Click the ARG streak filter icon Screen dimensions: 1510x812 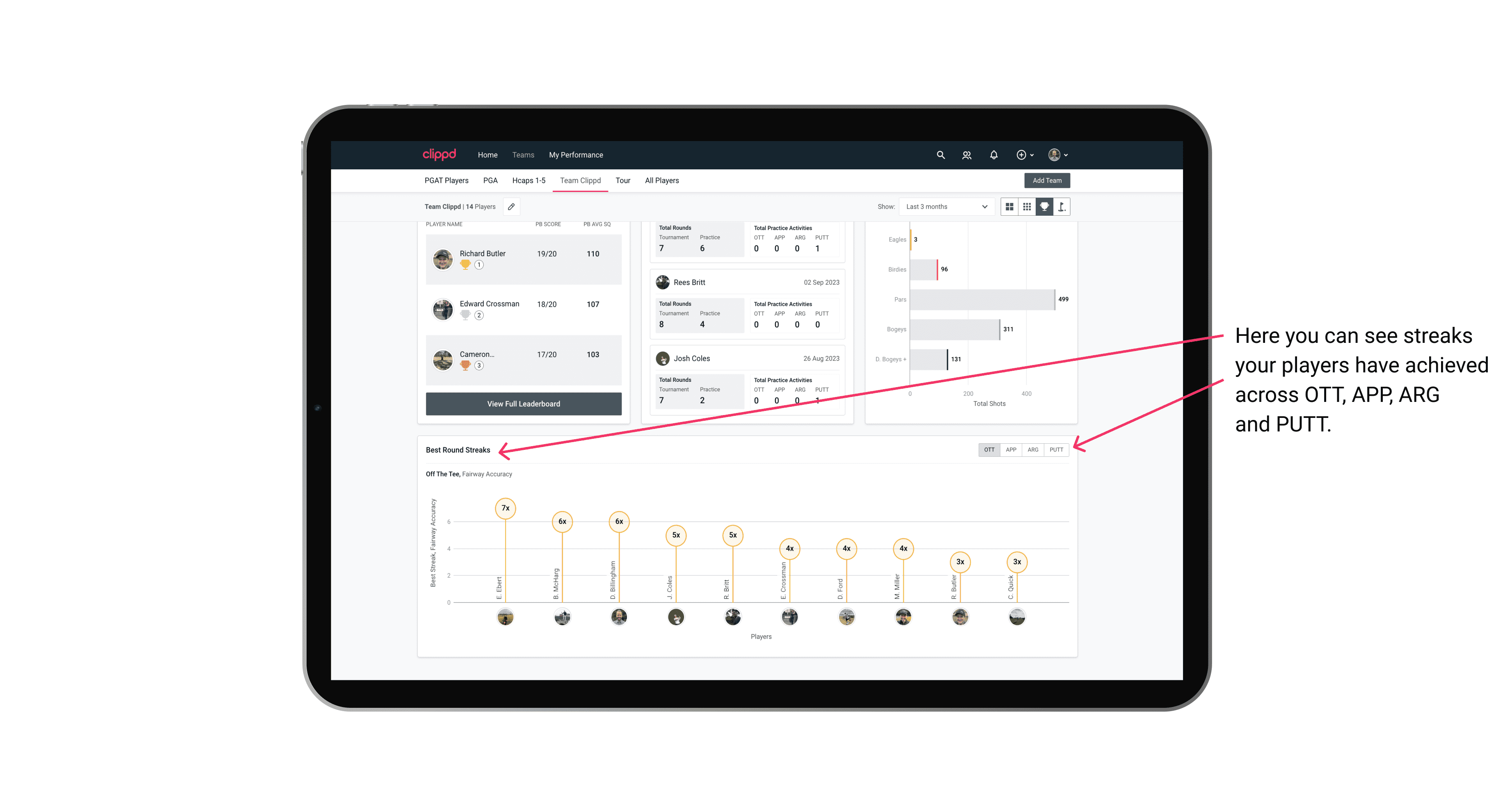click(x=1034, y=449)
